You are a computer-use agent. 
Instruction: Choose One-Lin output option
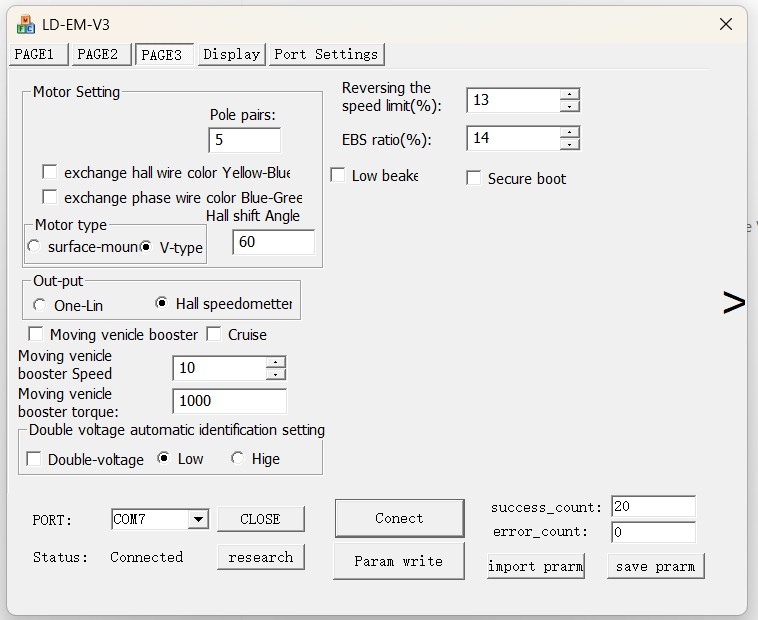40,304
